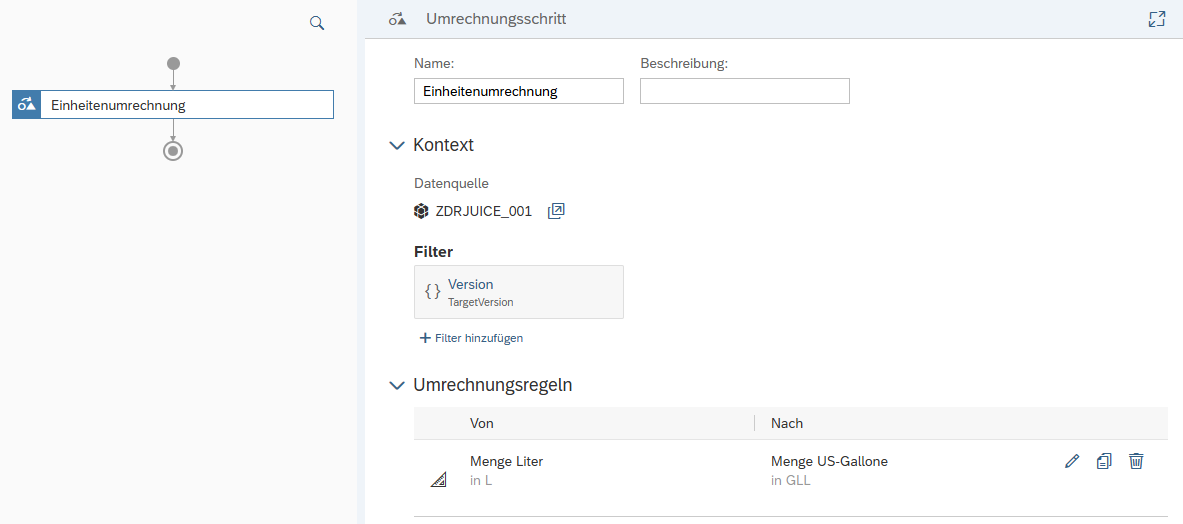Viewport: 1183px width, 524px height.
Task: Click the 'in L' unit text
Action: [481, 481]
